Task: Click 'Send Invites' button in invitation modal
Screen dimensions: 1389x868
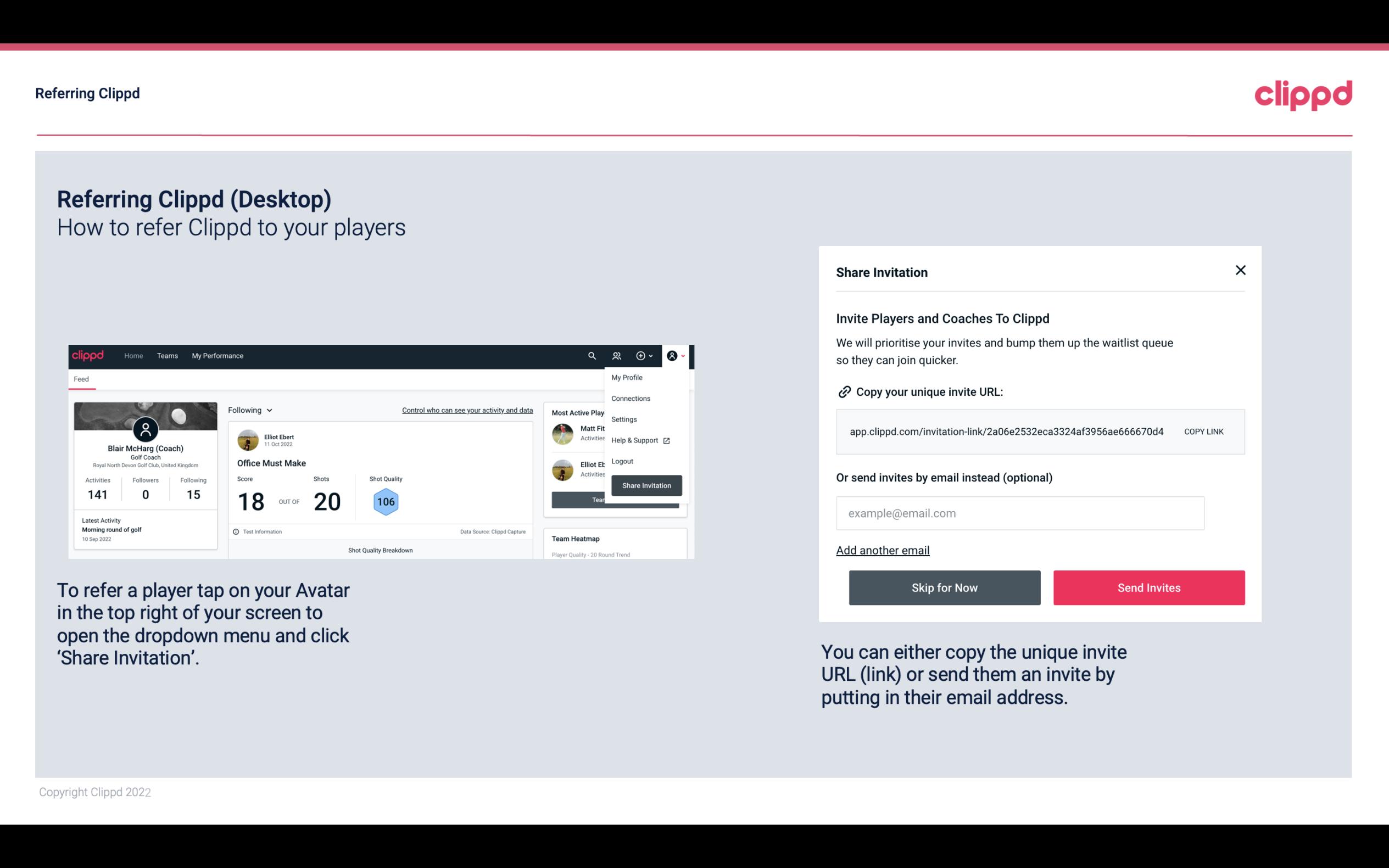Action: coord(1149,588)
